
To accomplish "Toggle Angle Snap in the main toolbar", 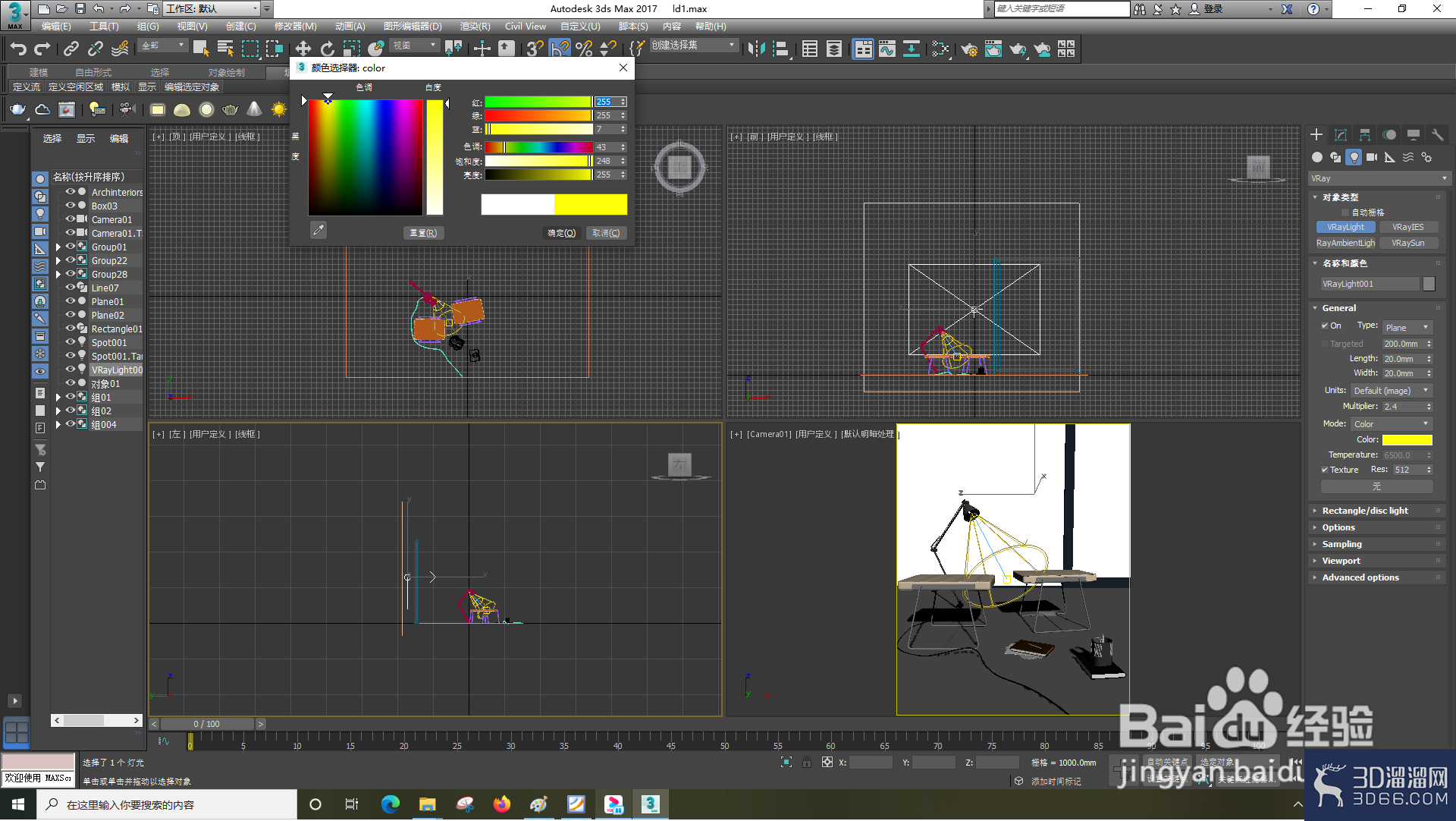I will [560, 49].
